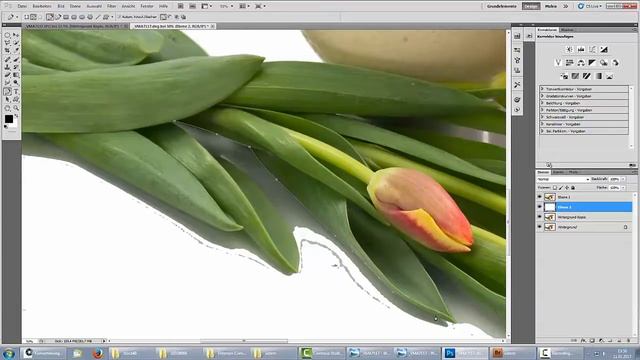Toggle the auto add/delete checkbox
The height and width of the screenshot is (360, 640).
click(x=119, y=17)
